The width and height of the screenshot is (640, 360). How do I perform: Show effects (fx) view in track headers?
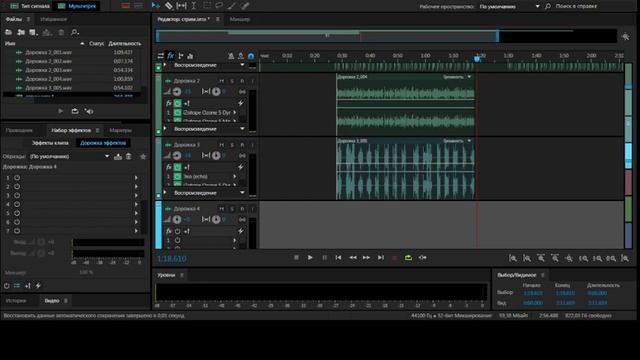click(171, 56)
